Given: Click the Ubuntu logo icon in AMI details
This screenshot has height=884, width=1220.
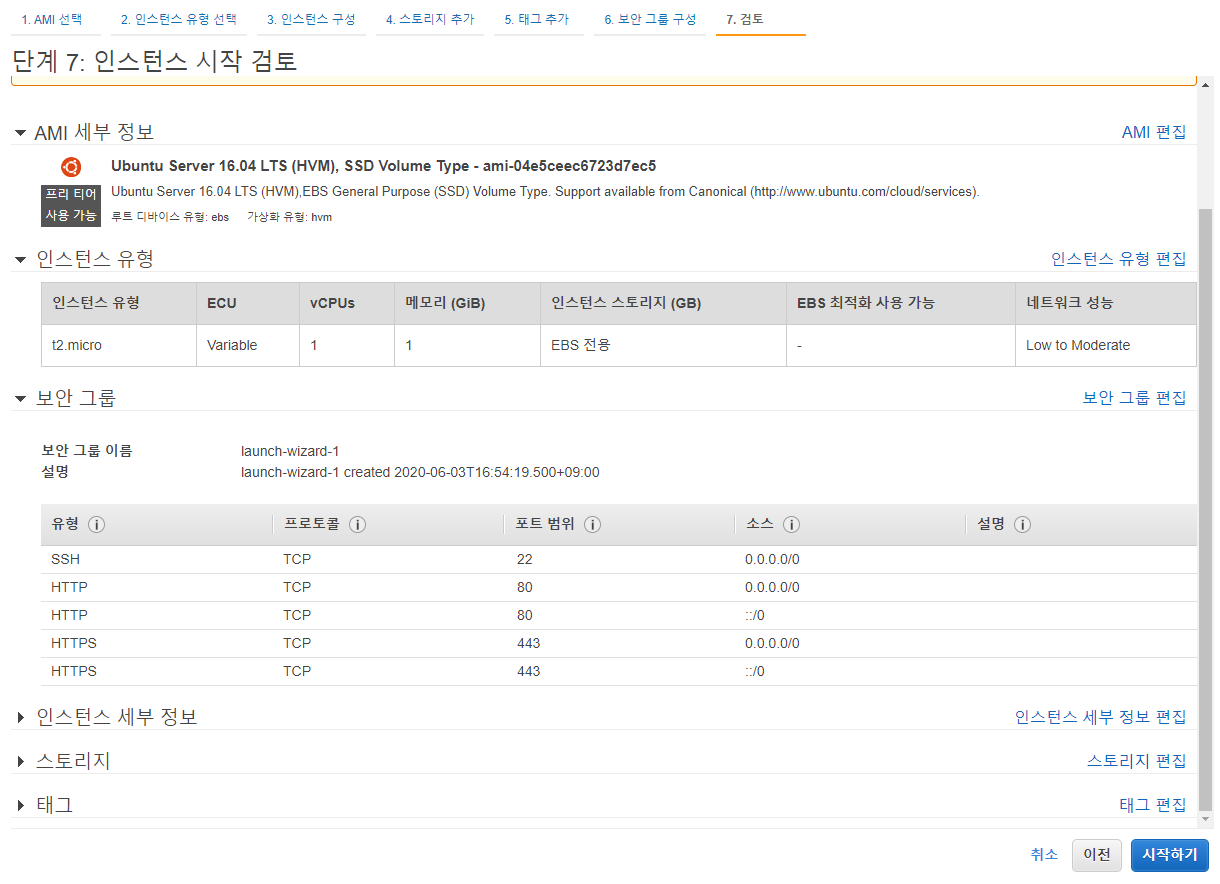Looking at the screenshot, I should [71, 167].
